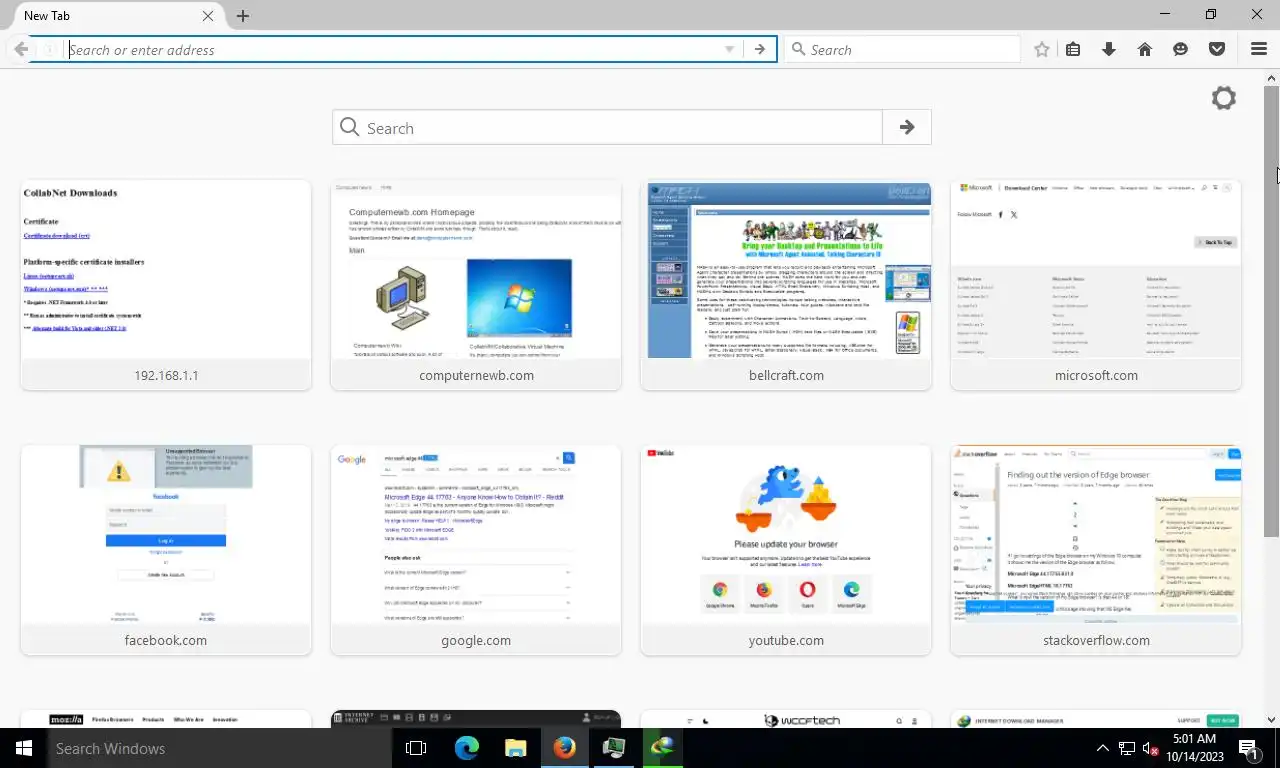The width and height of the screenshot is (1280, 768).
Task: Open the Windows Start menu
Action: (23, 748)
